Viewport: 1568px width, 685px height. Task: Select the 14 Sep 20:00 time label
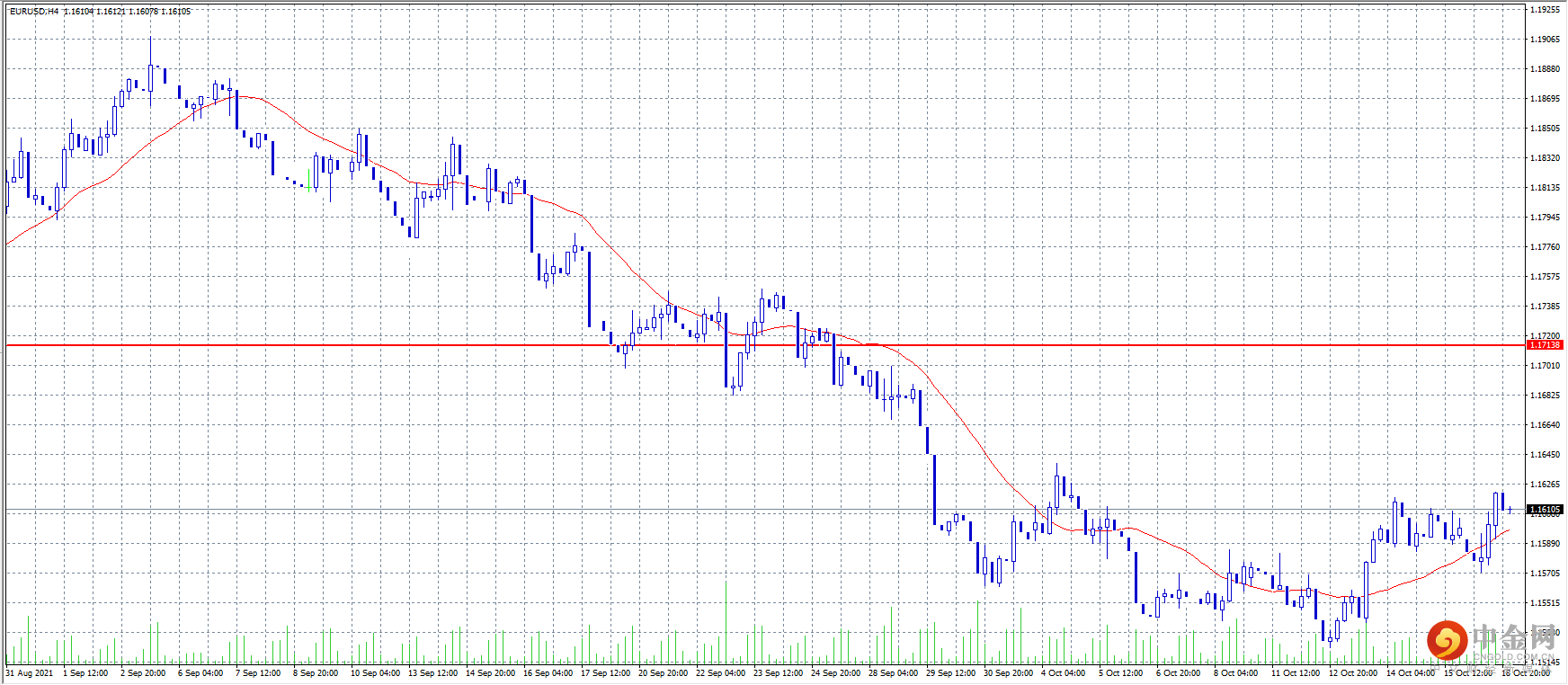[x=491, y=673]
